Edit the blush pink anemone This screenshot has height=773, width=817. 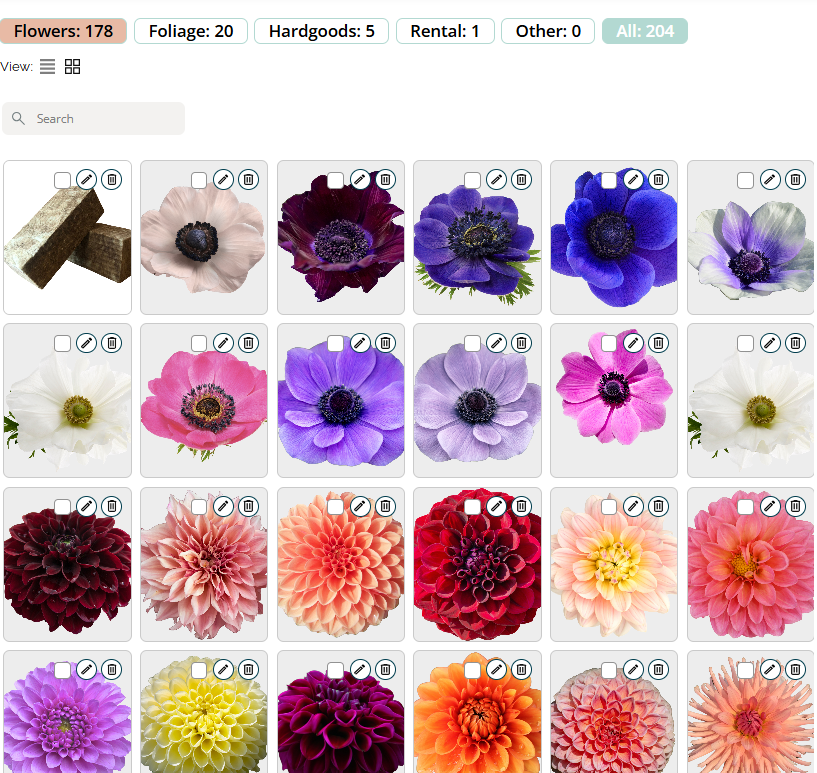(x=223, y=179)
